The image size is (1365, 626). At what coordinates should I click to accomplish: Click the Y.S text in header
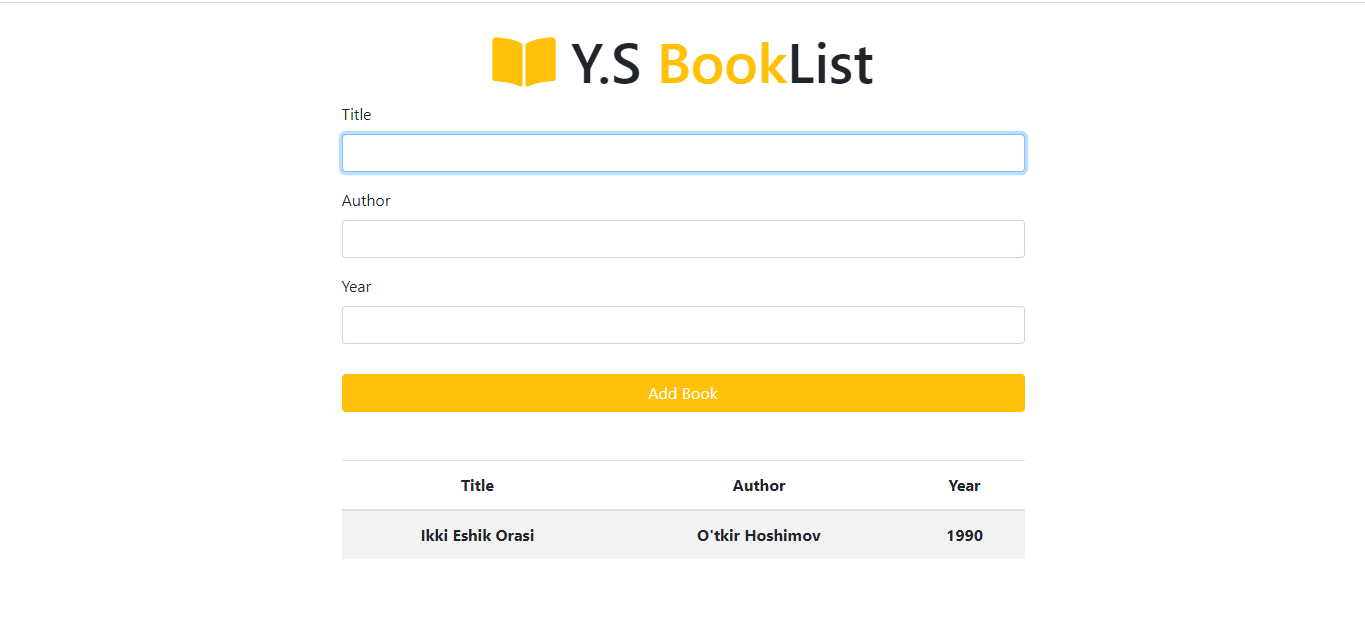606,63
